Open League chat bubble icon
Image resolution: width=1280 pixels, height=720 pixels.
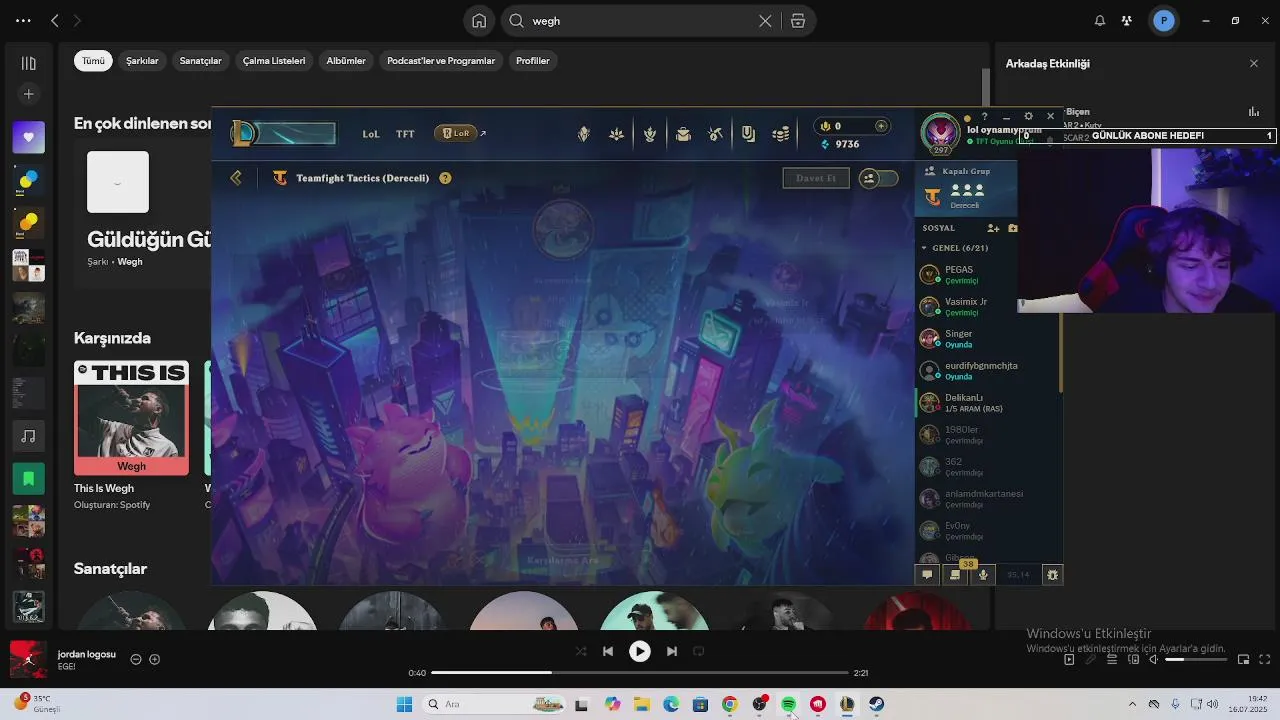point(927,575)
